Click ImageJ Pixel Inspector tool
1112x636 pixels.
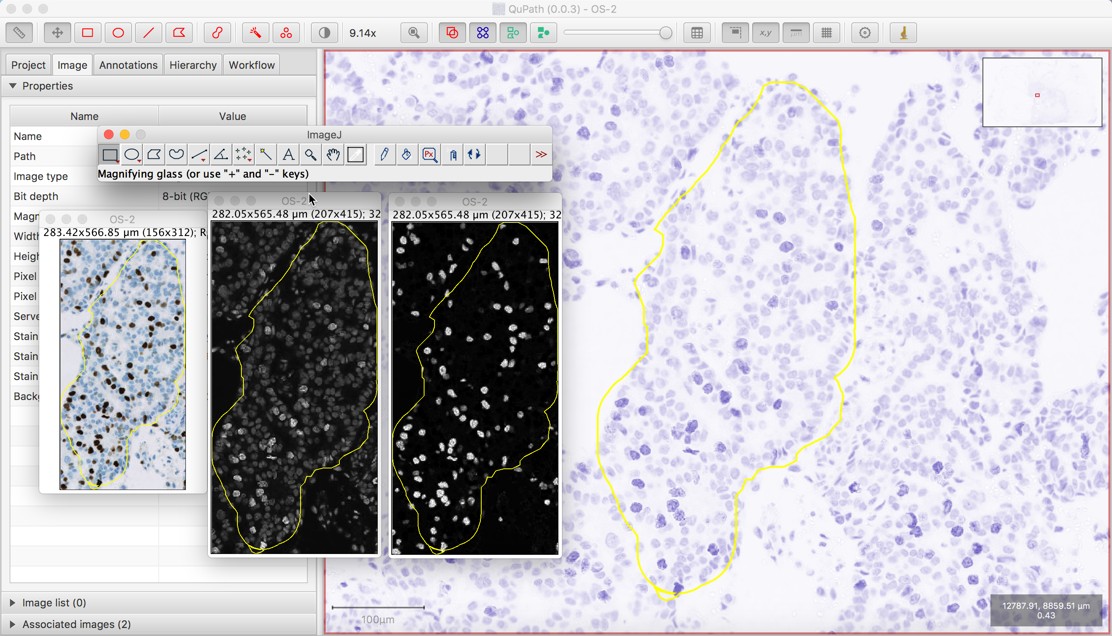[x=429, y=155]
